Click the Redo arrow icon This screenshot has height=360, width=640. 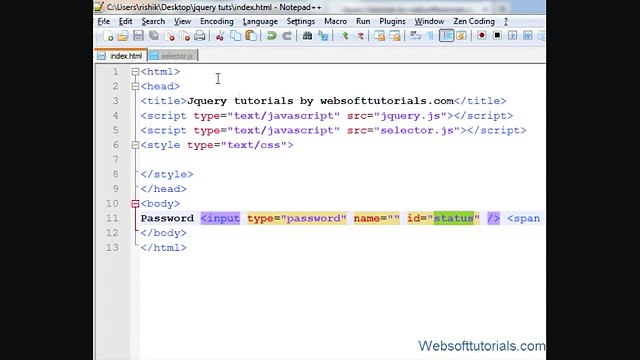coord(287,36)
